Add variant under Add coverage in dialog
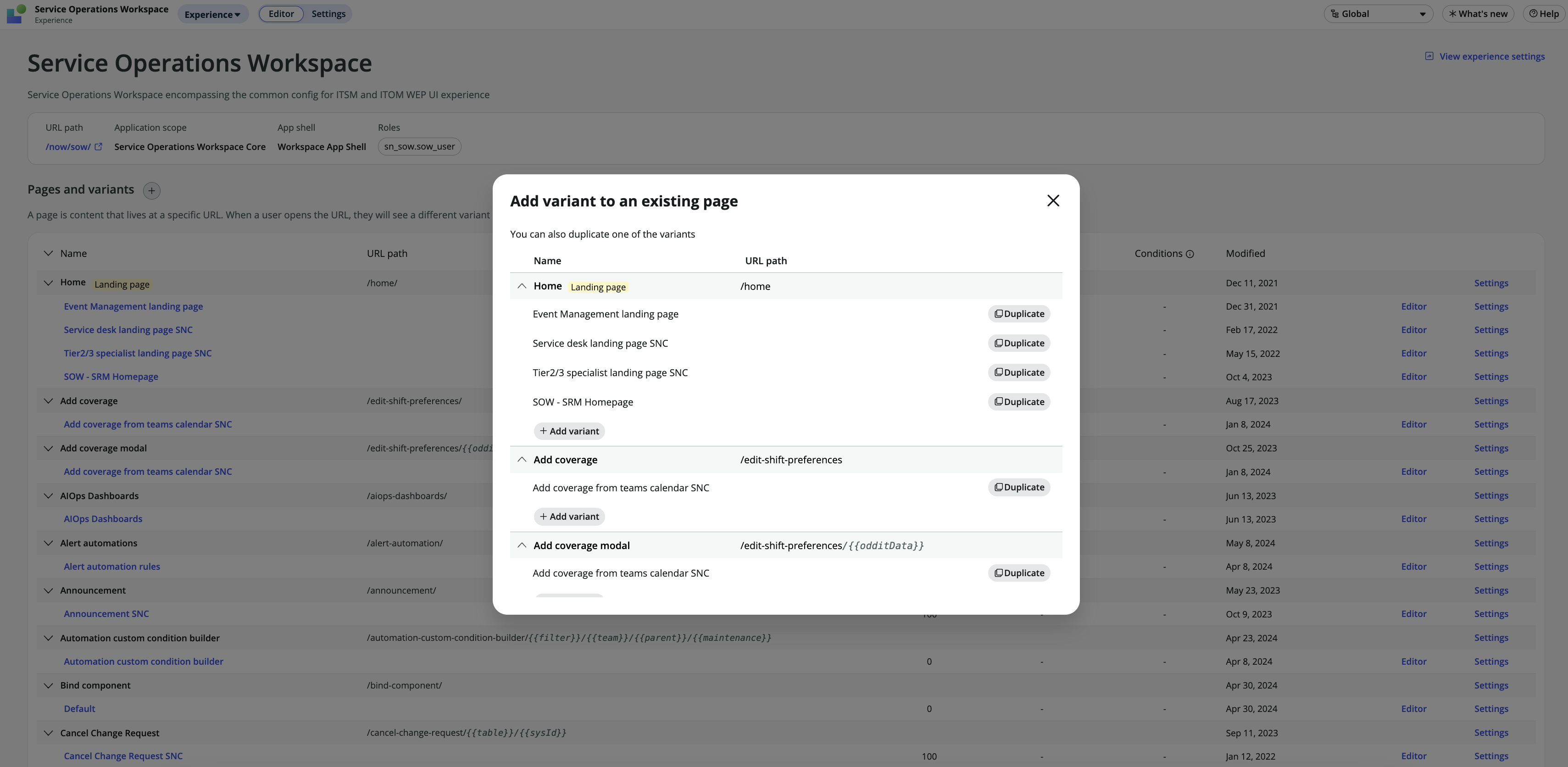This screenshot has height=767, width=1568. [x=569, y=516]
